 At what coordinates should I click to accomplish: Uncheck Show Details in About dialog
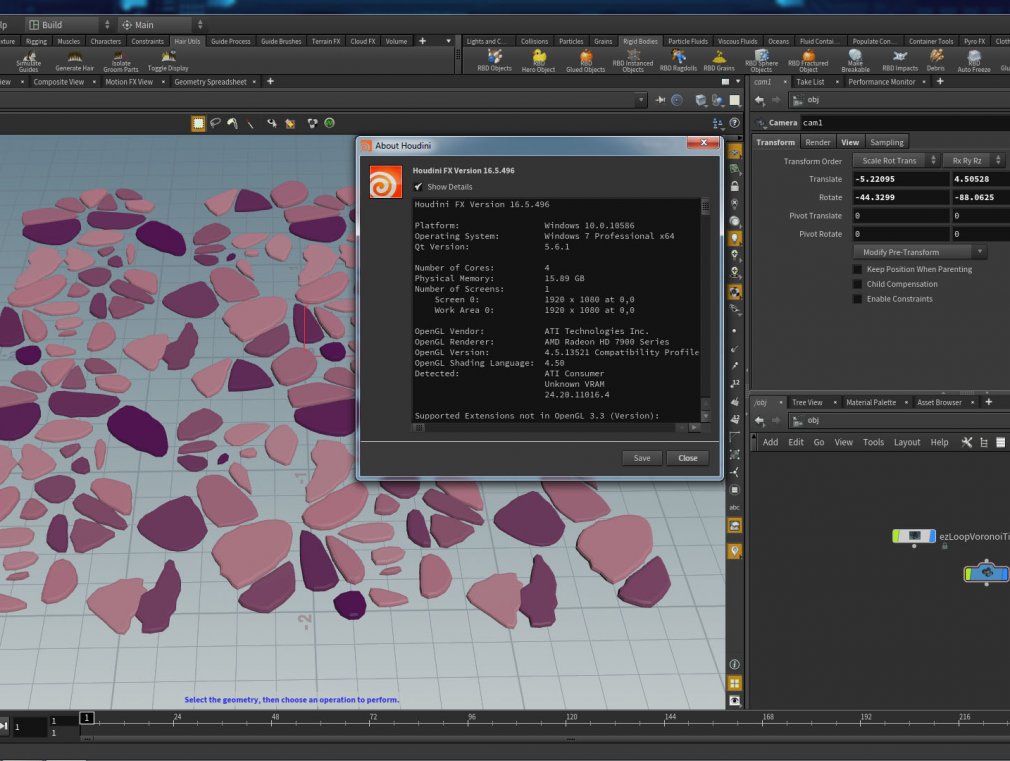[x=419, y=187]
